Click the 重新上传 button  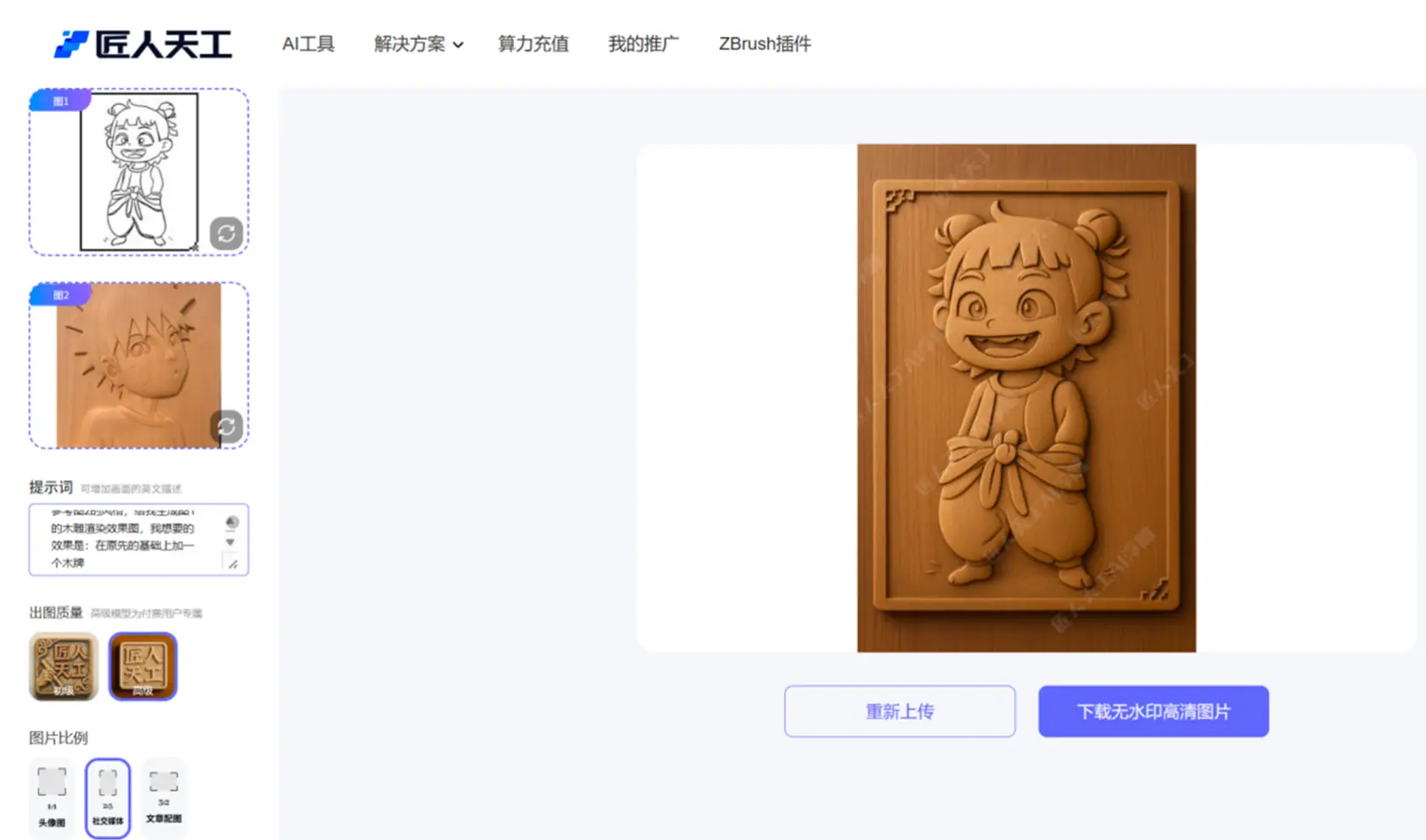(899, 711)
